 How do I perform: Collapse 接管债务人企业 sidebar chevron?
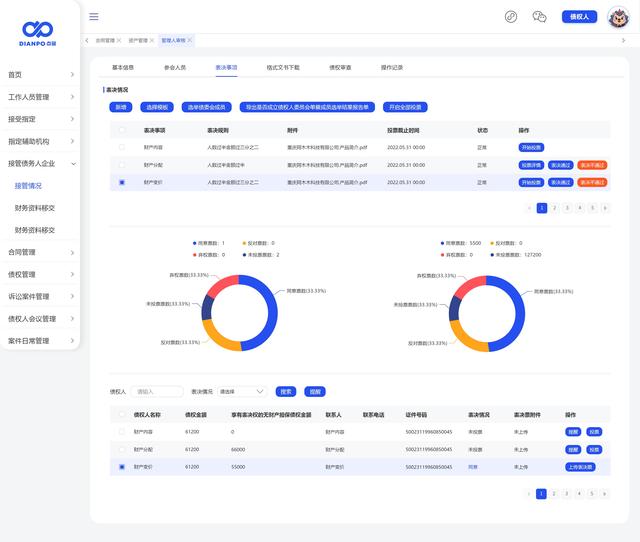(x=73, y=164)
